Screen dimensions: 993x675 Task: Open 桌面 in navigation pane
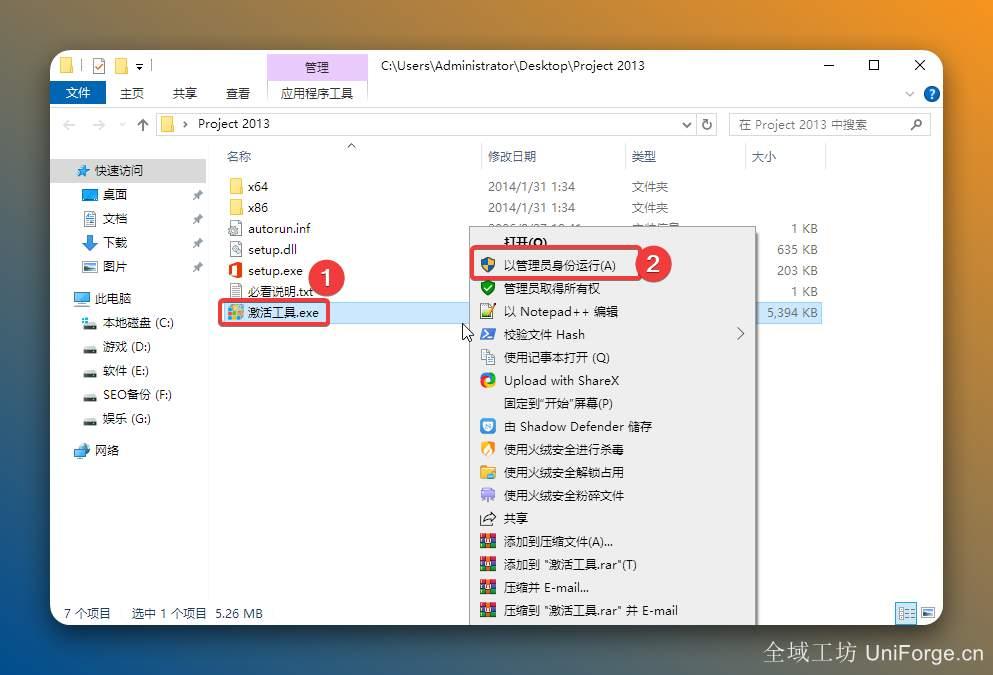[x=115, y=194]
